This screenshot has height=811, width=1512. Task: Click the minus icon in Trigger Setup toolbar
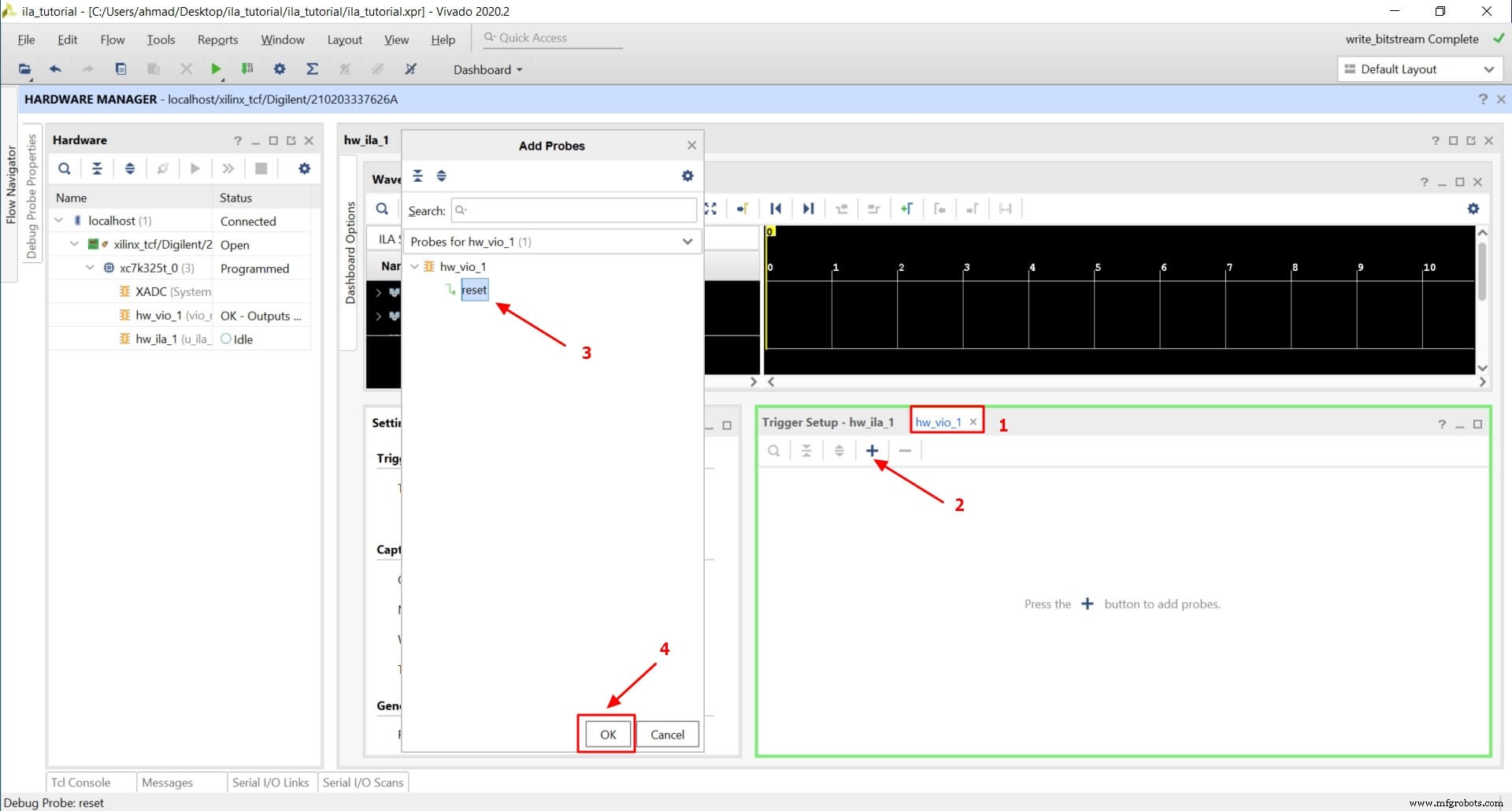(904, 450)
